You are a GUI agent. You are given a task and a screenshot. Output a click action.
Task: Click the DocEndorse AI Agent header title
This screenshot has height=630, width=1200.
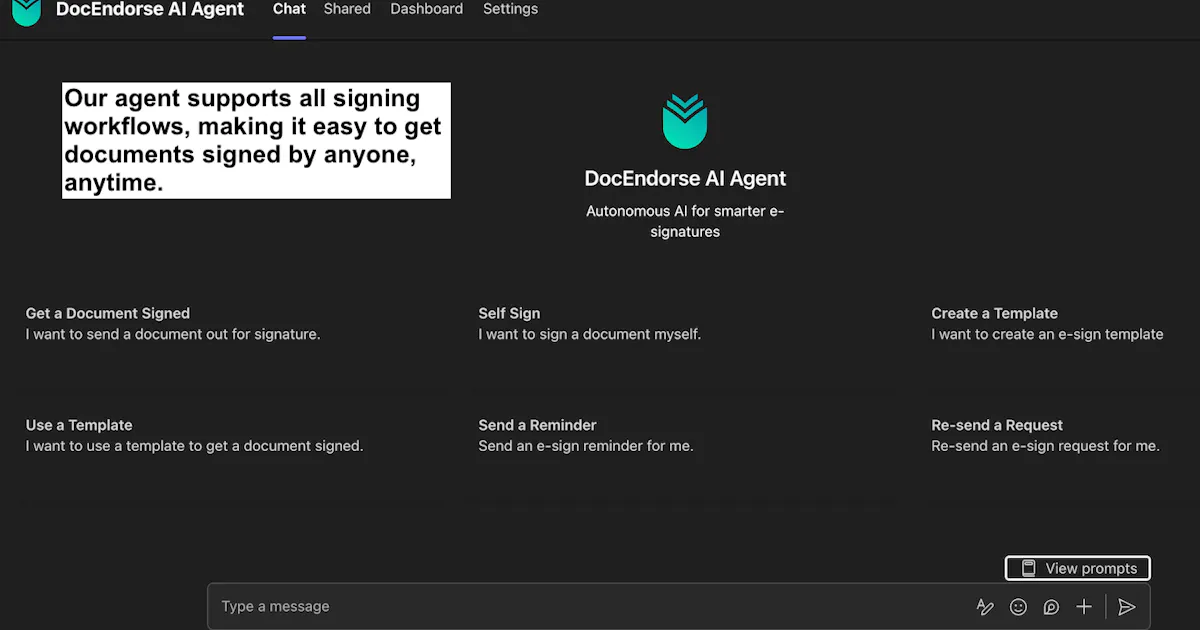point(150,9)
